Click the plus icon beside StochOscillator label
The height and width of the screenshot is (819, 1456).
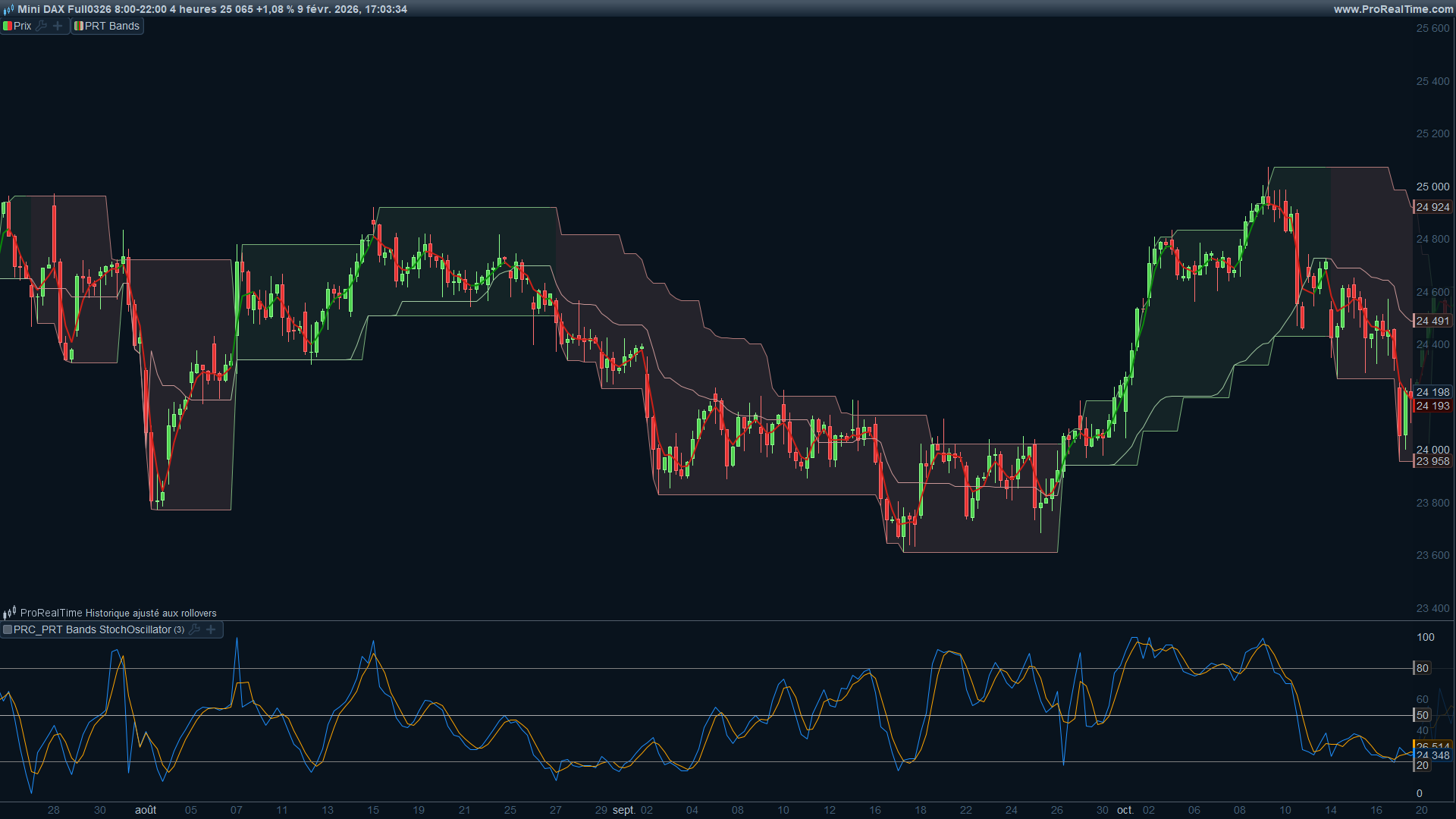point(212,629)
